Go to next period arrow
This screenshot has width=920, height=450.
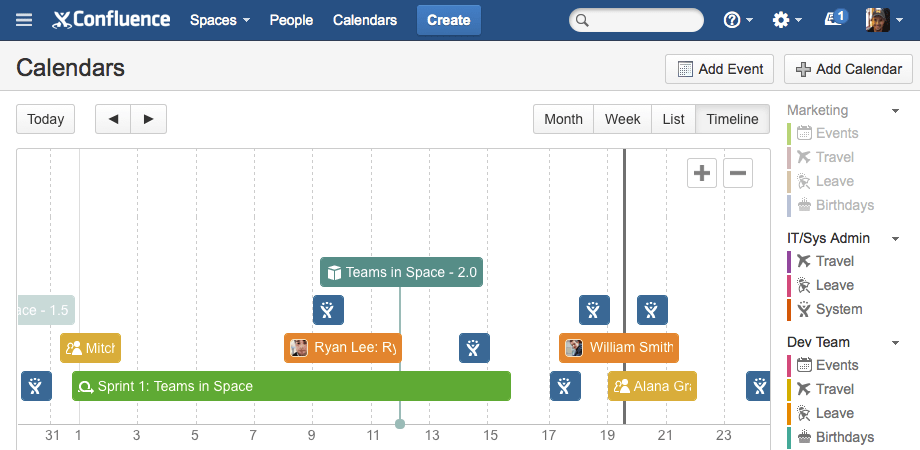149,119
